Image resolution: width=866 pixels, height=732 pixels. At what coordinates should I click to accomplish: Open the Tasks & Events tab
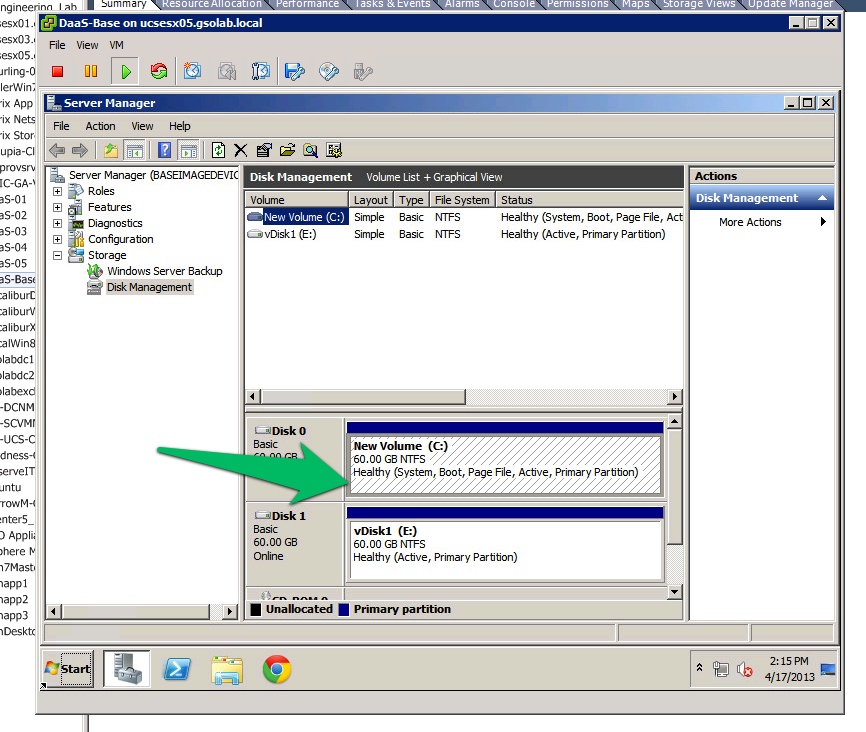(392, 4)
